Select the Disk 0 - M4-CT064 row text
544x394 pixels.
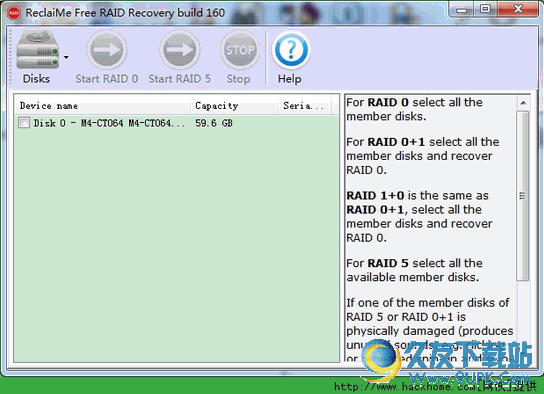coord(109,123)
